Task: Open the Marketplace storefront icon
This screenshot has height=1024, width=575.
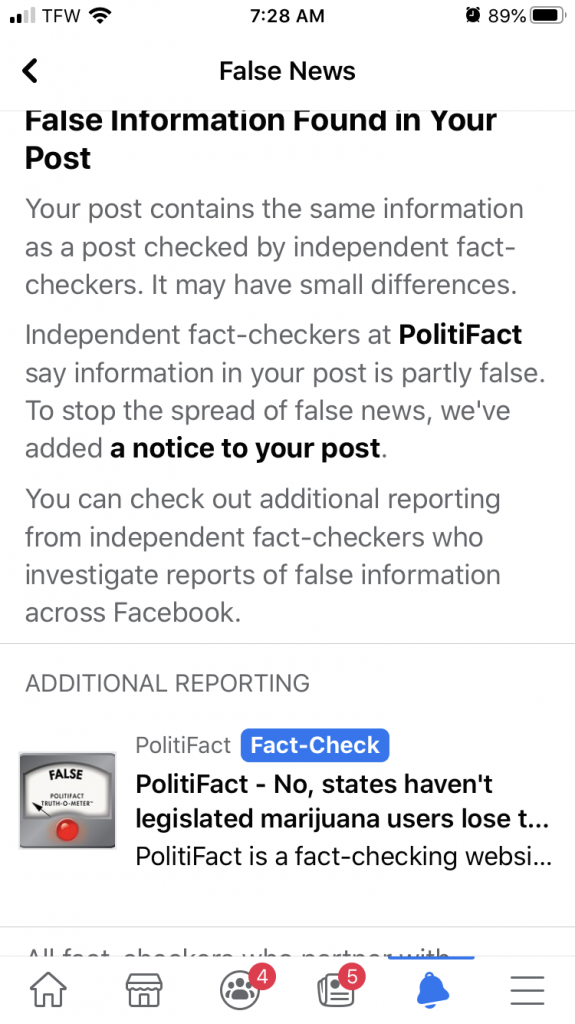Action: (x=144, y=989)
